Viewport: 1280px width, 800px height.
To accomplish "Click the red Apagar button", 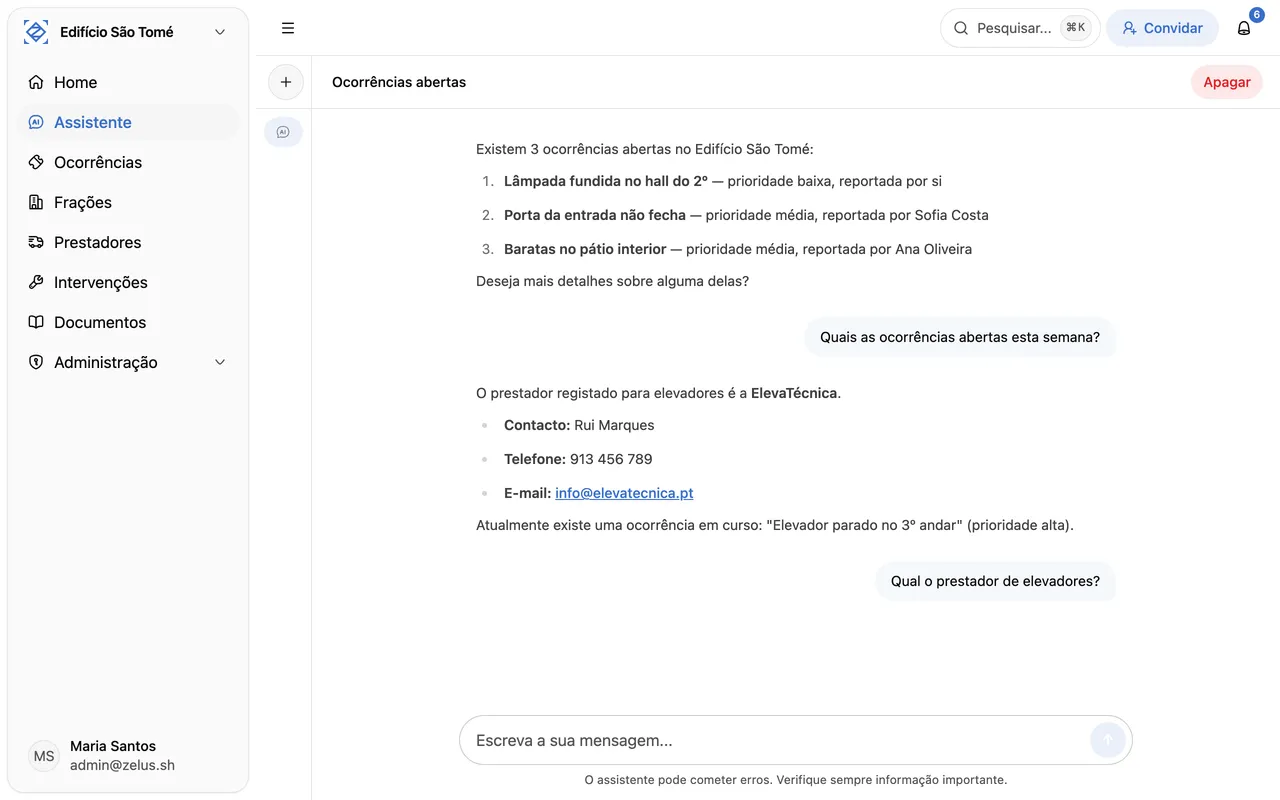I will (x=1226, y=82).
